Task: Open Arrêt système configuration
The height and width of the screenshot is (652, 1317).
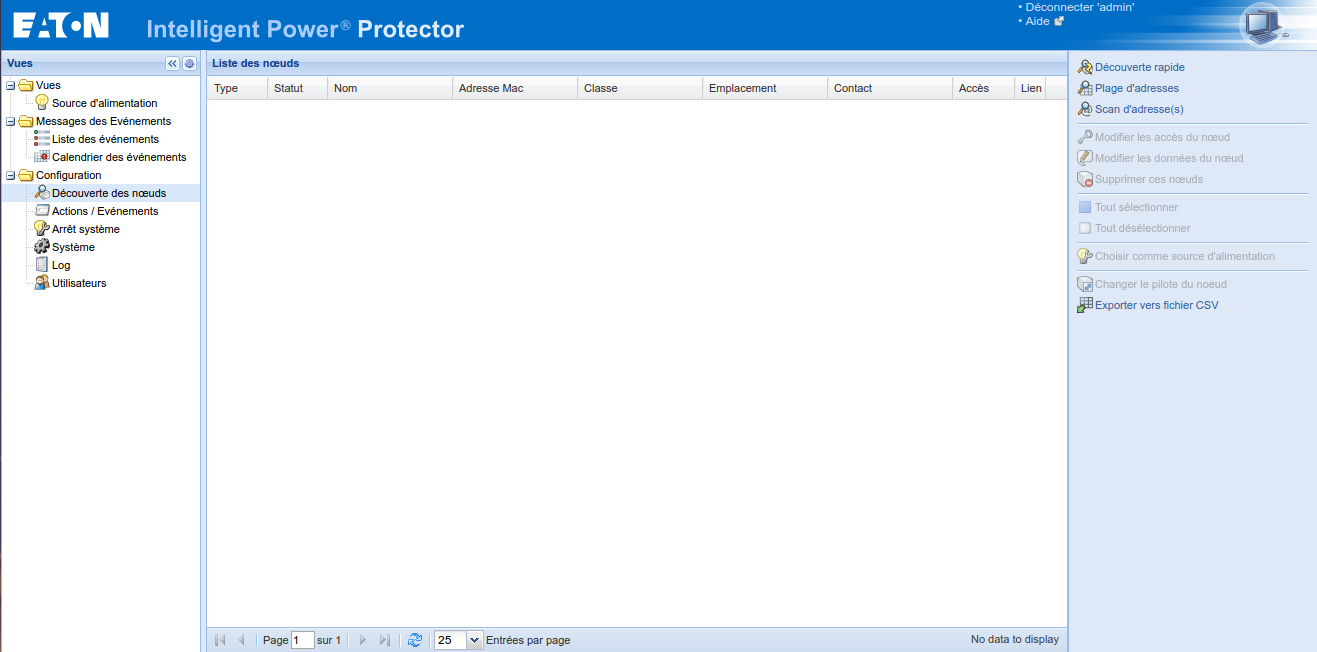Action: pyautogui.click(x=86, y=229)
